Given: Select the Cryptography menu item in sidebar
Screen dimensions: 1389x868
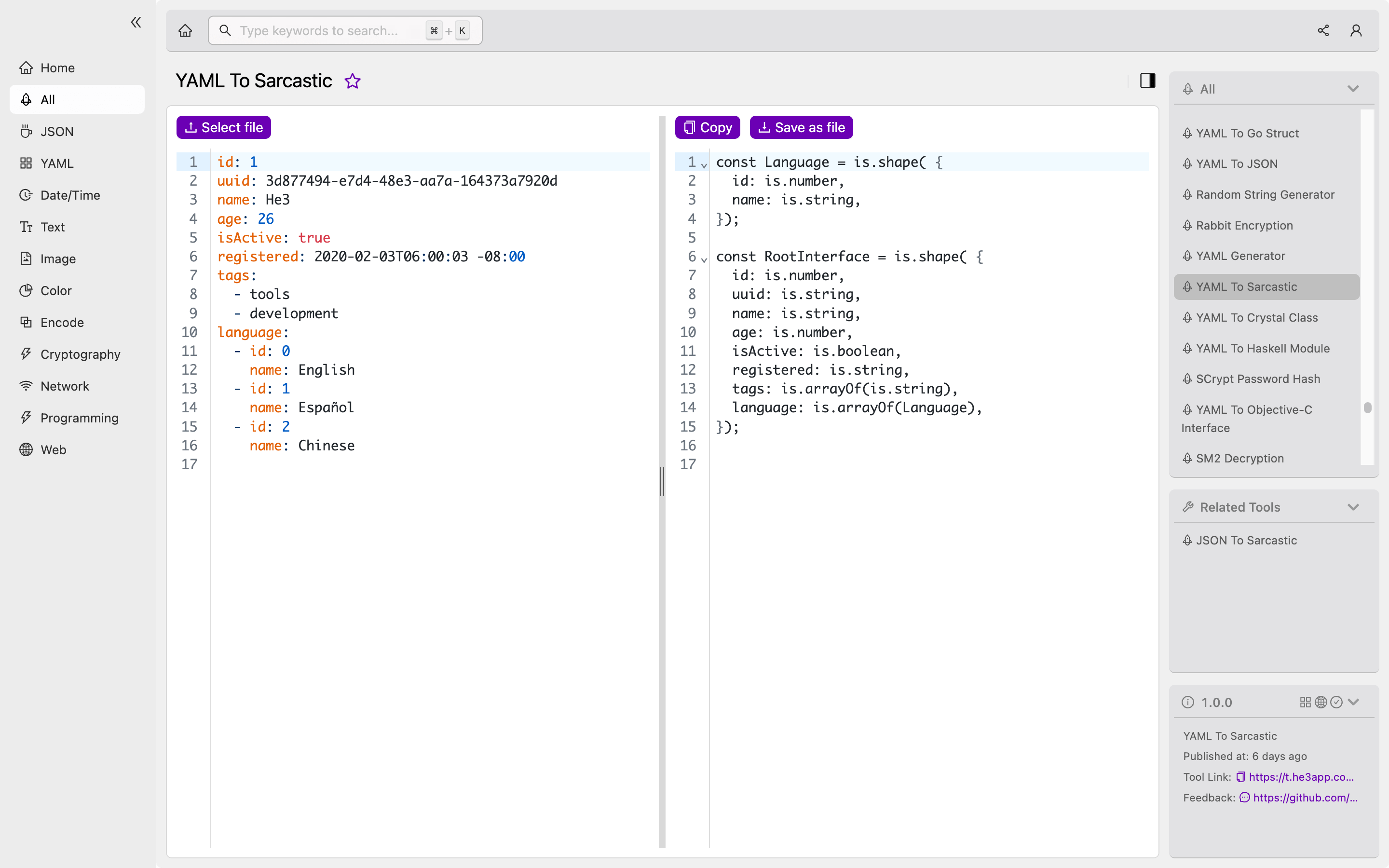Looking at the screenshot, I should 80,353.
